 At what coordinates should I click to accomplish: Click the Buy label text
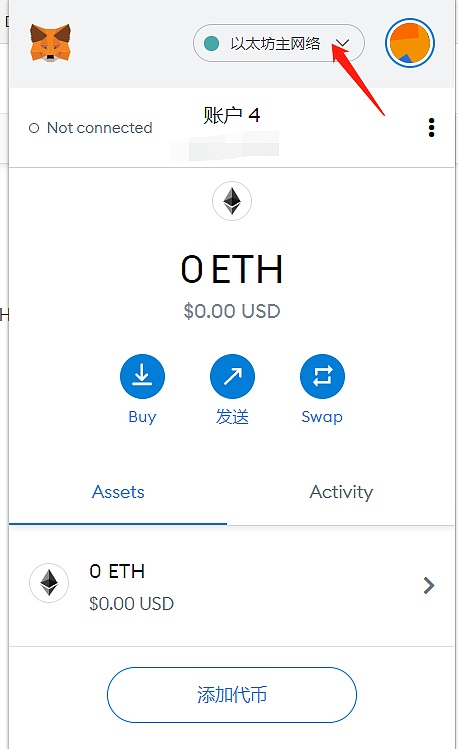point(142,417)
